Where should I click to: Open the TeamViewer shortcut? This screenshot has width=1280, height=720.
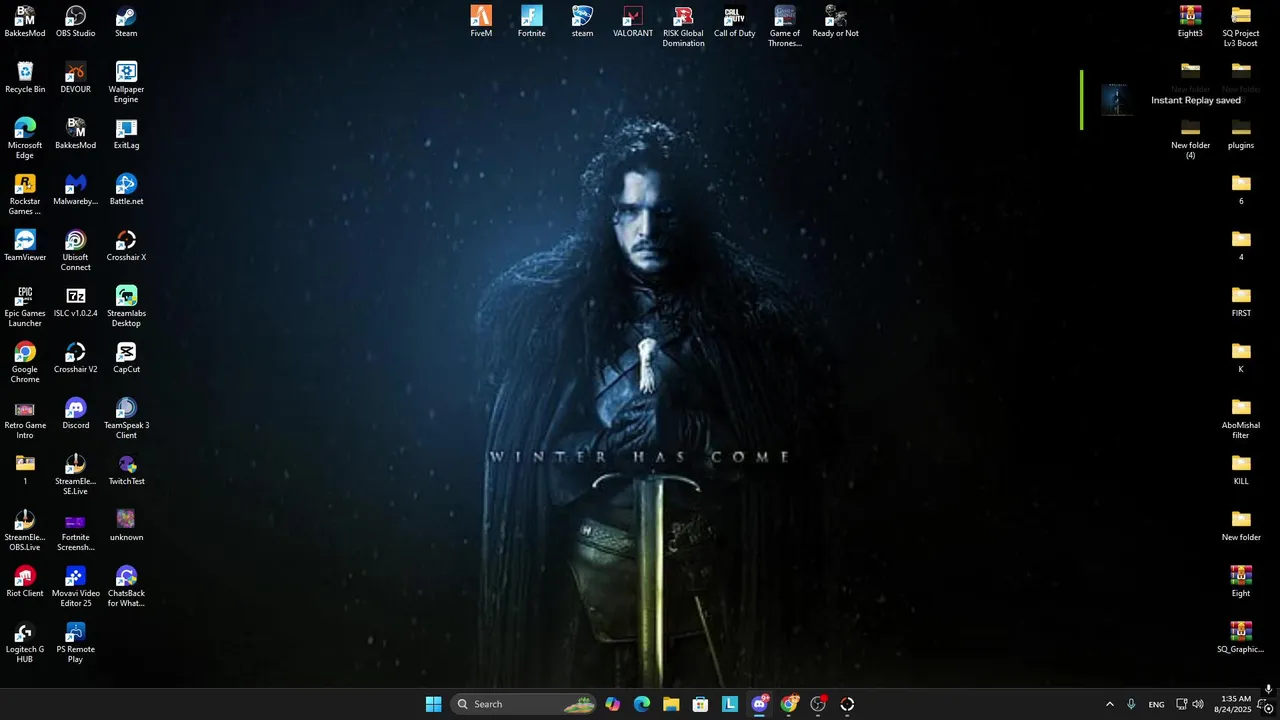tap(25, 246)
